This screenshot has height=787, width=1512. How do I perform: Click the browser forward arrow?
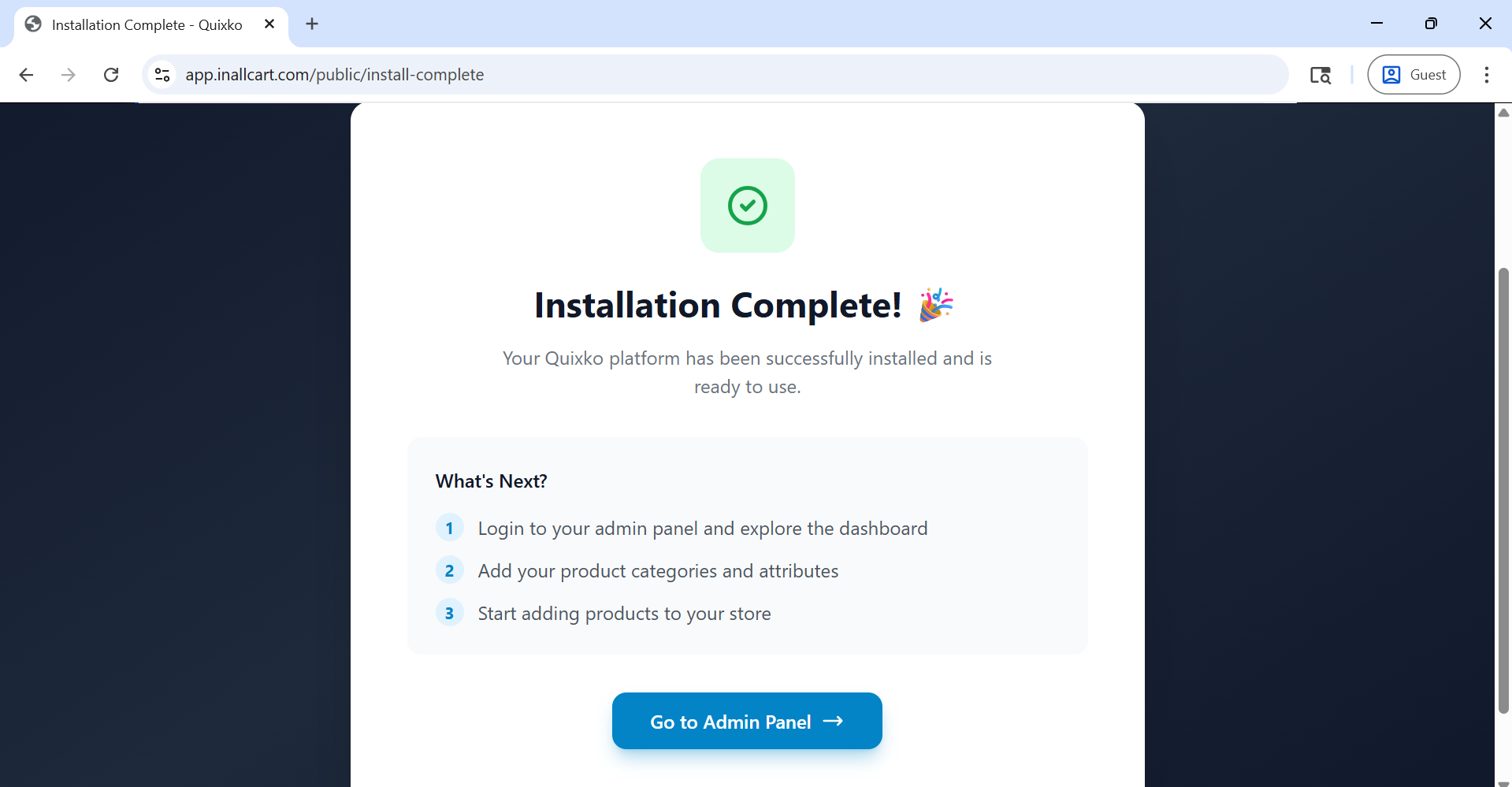(x=69, y=75)
